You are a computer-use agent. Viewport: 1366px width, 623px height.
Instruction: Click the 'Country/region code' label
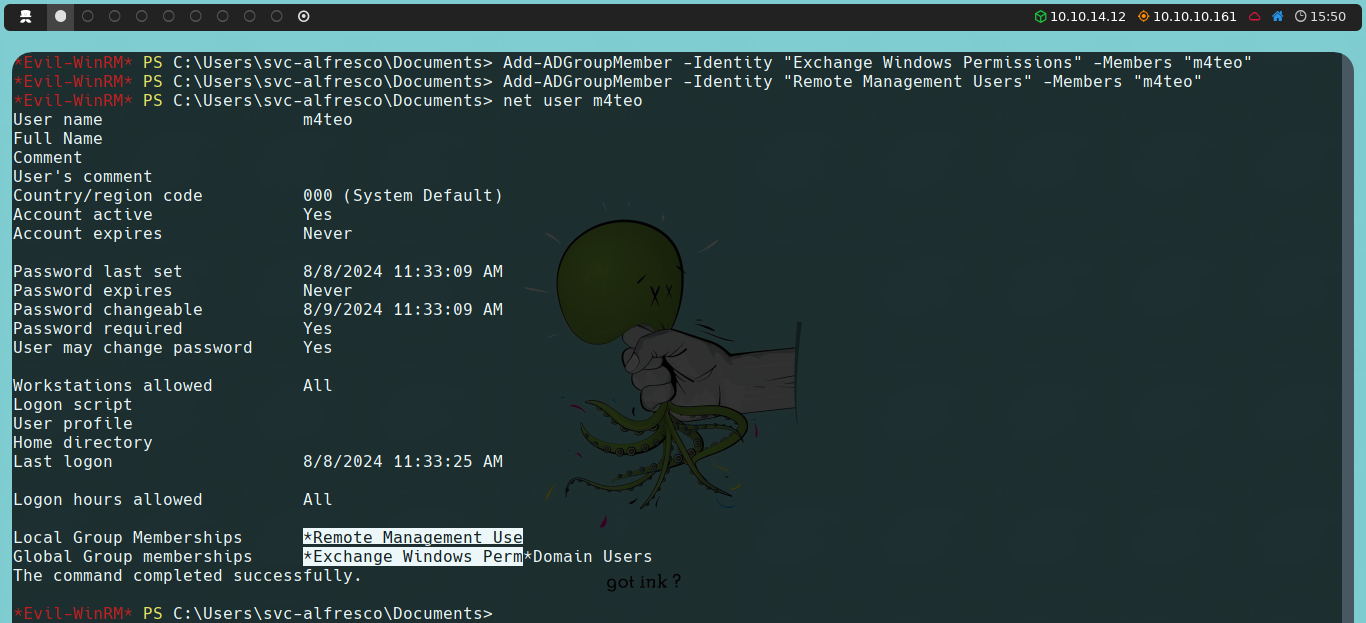click(108, 196)
